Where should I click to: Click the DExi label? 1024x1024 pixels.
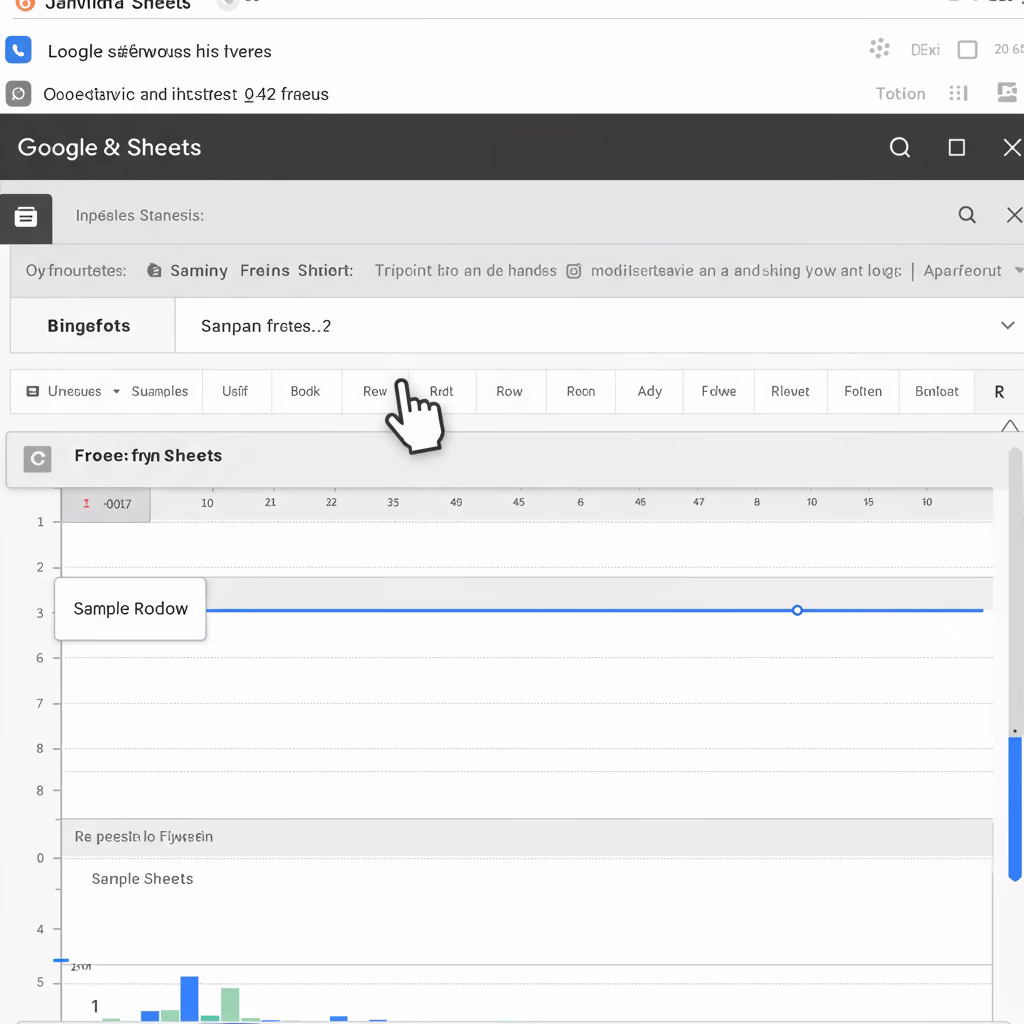pos(925,50)
